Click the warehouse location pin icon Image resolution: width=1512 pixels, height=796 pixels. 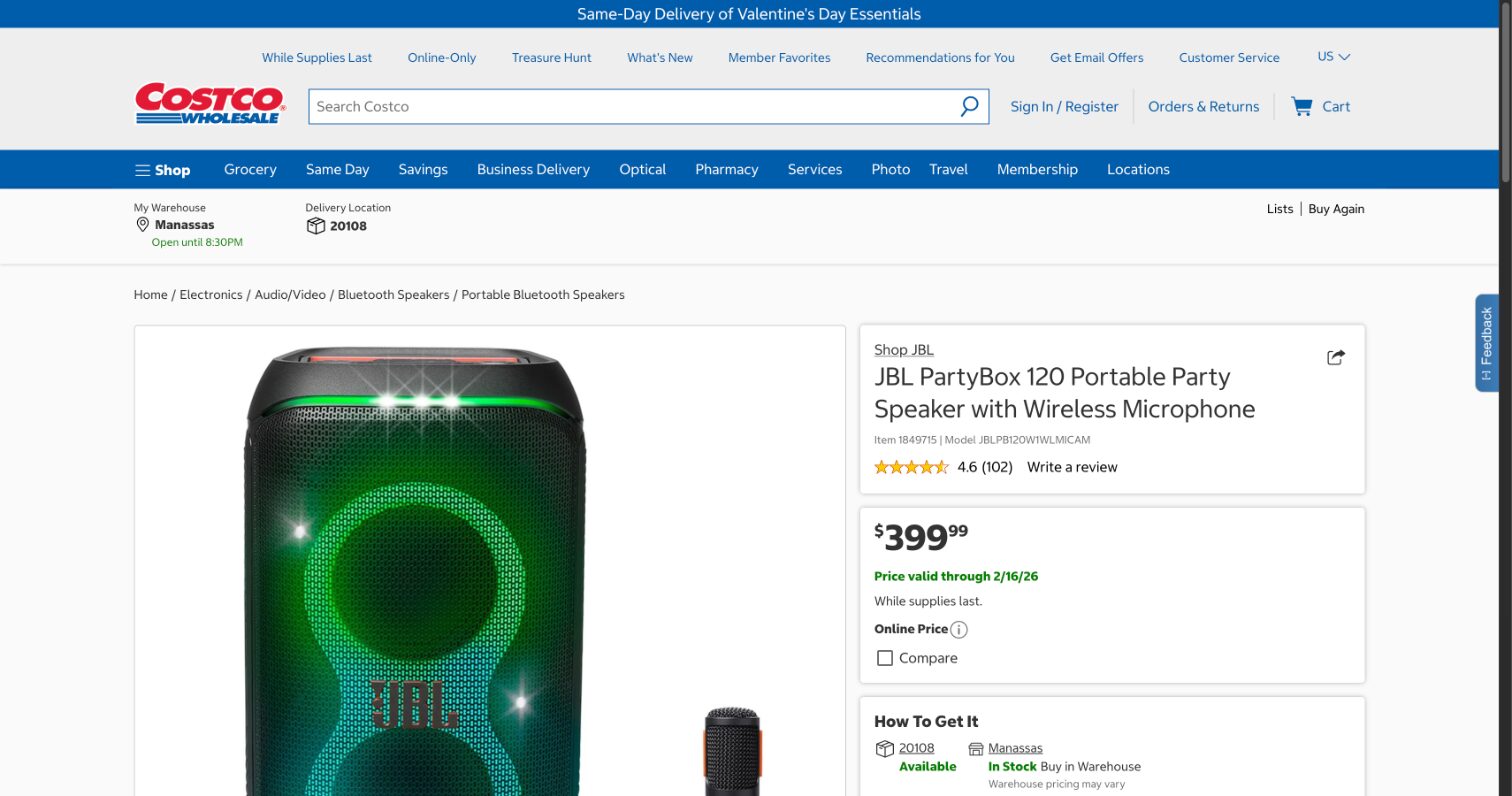(x=142, y=224)
